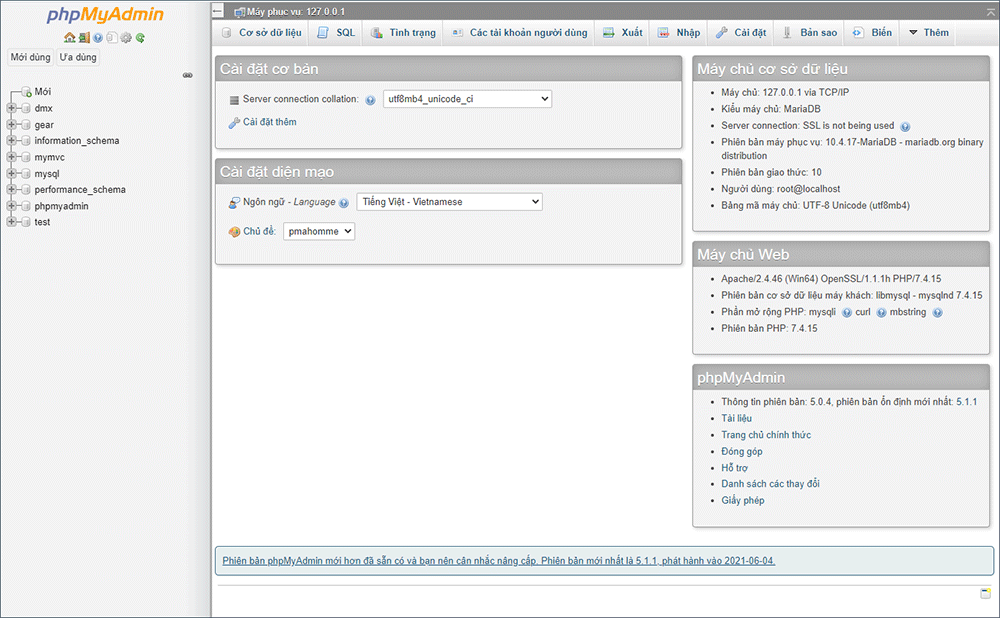The width and height of the screenshot is (1000, 618).
Task: Select the Nhập import tab
Action: pos(679,33)
